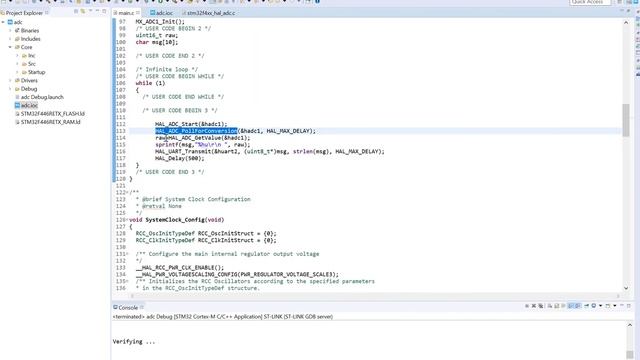The height and width of the screenshot is (360, 640).
Task: Minimize the Project Explorer panel
Action: pyautogui.click(x=98, y=12)
